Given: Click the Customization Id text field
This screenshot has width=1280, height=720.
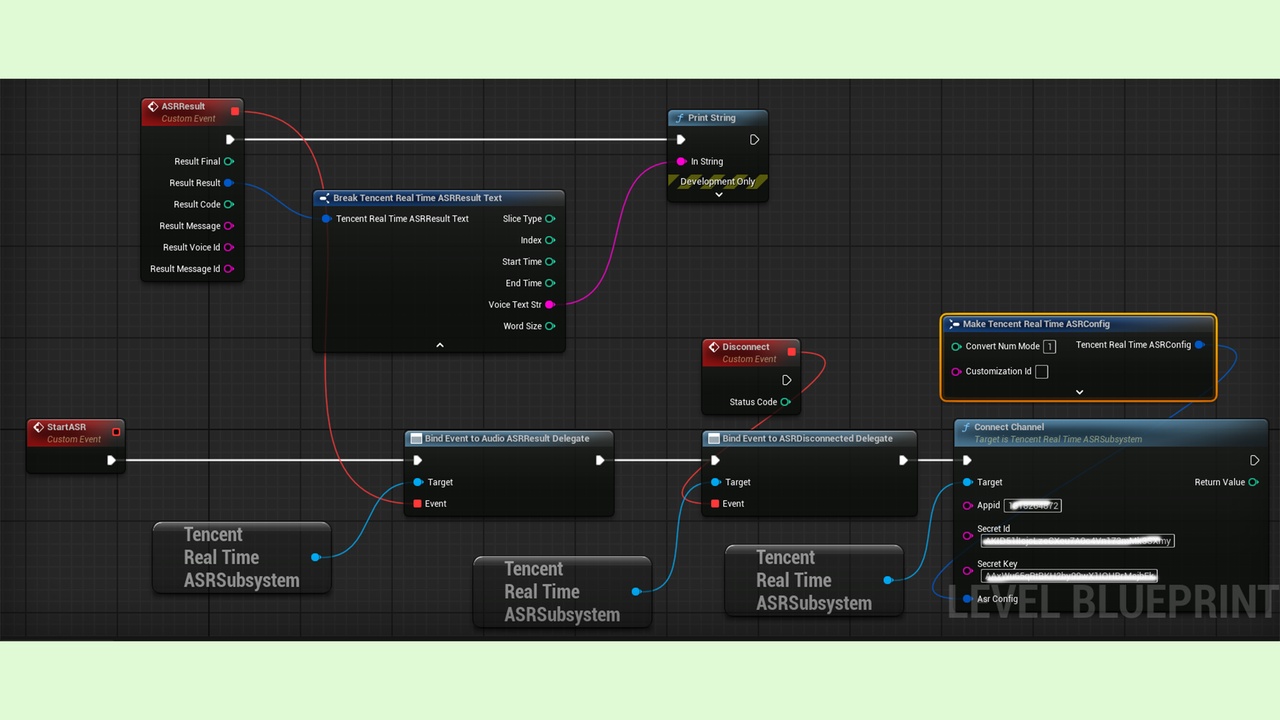Looking at the screenshot, I should 1042,372.
